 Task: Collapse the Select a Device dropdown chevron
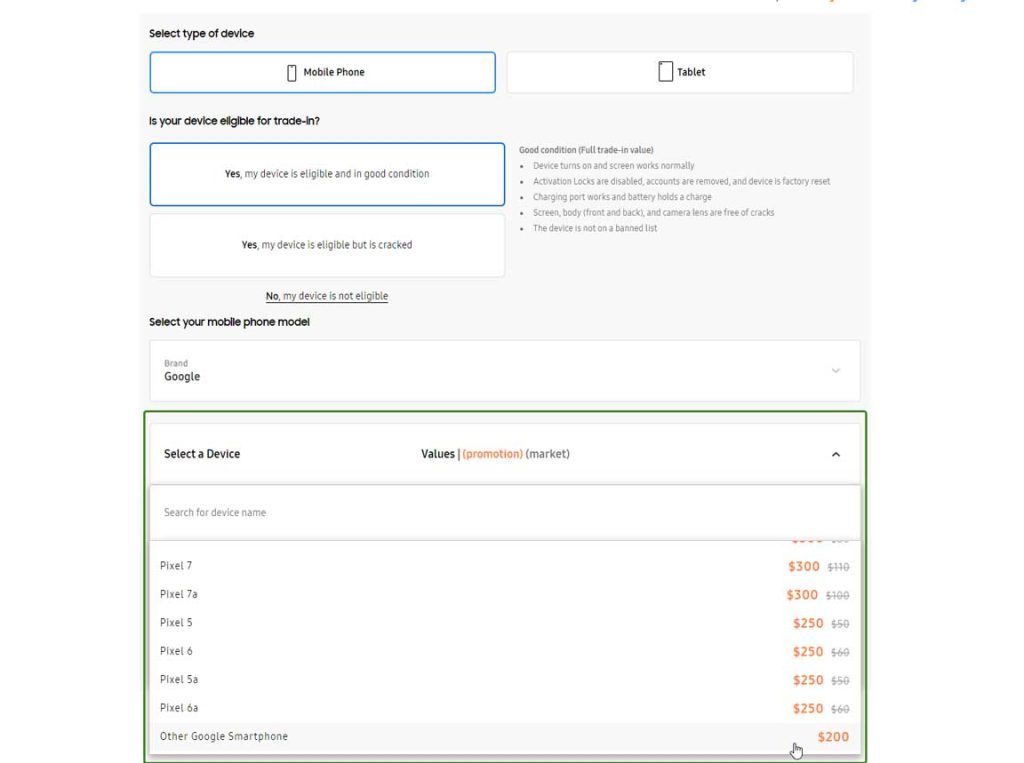pyautogui.click(x=836, y=454)
